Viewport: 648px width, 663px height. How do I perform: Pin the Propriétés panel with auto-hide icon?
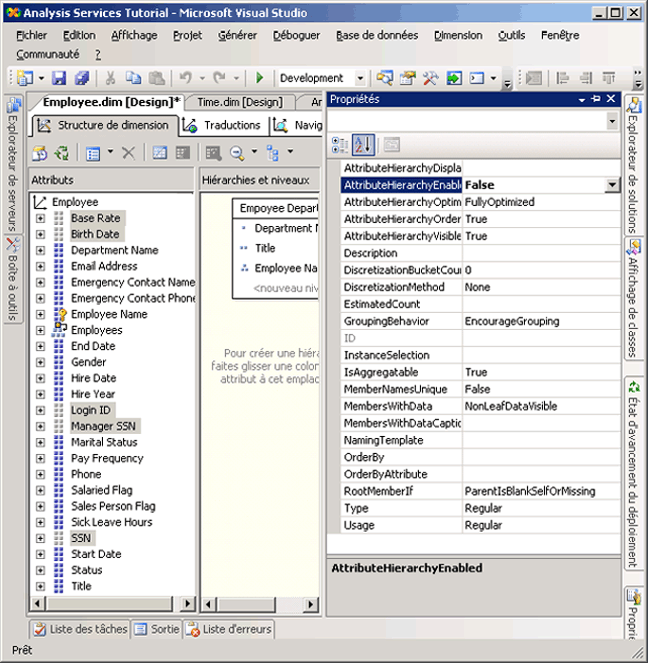click(595, 99)
